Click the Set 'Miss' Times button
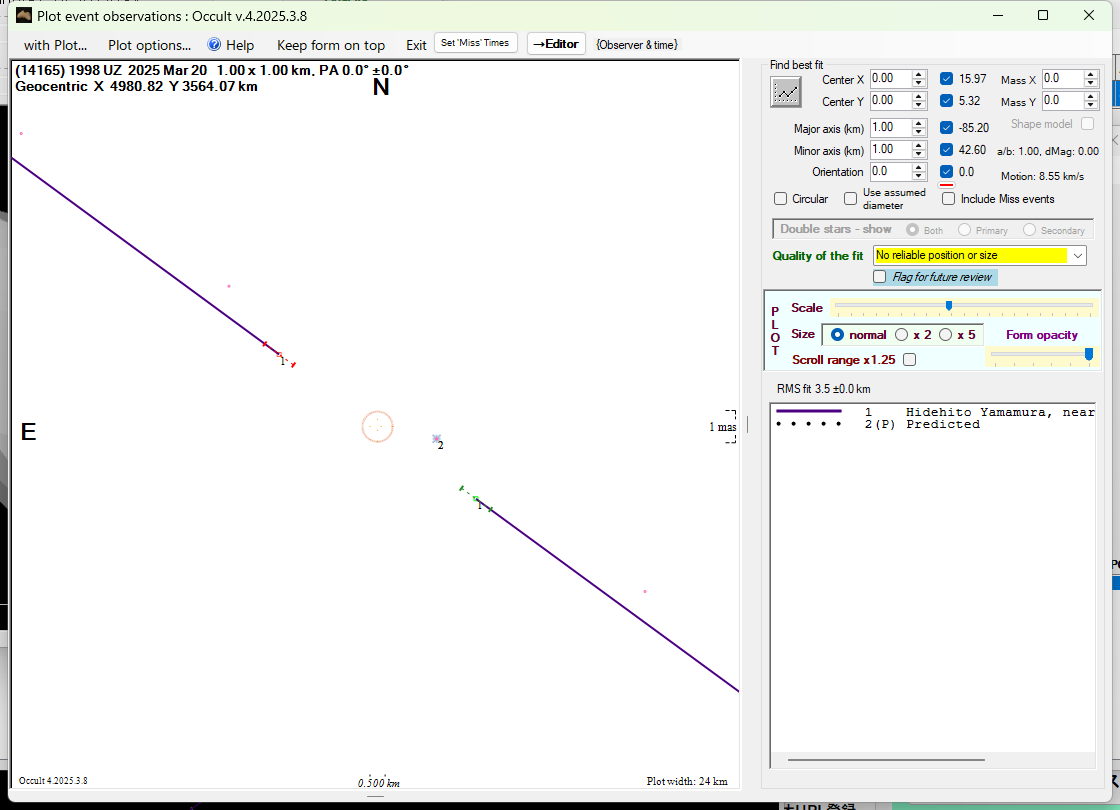The height and width of the screenshot is (810, 1120). tap(476, 43)
